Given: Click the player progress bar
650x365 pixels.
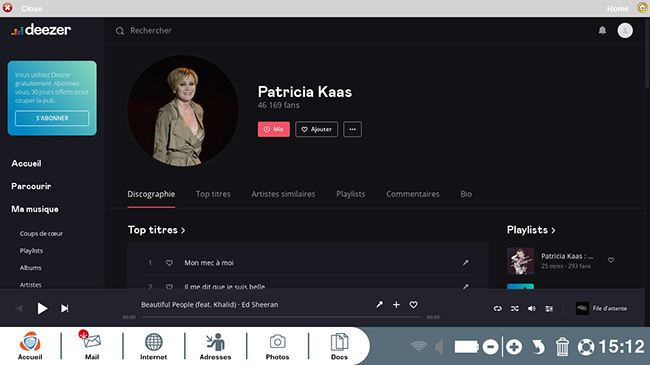Looking at the screenshot, I should pyautogui.click(x=281, y=317).
